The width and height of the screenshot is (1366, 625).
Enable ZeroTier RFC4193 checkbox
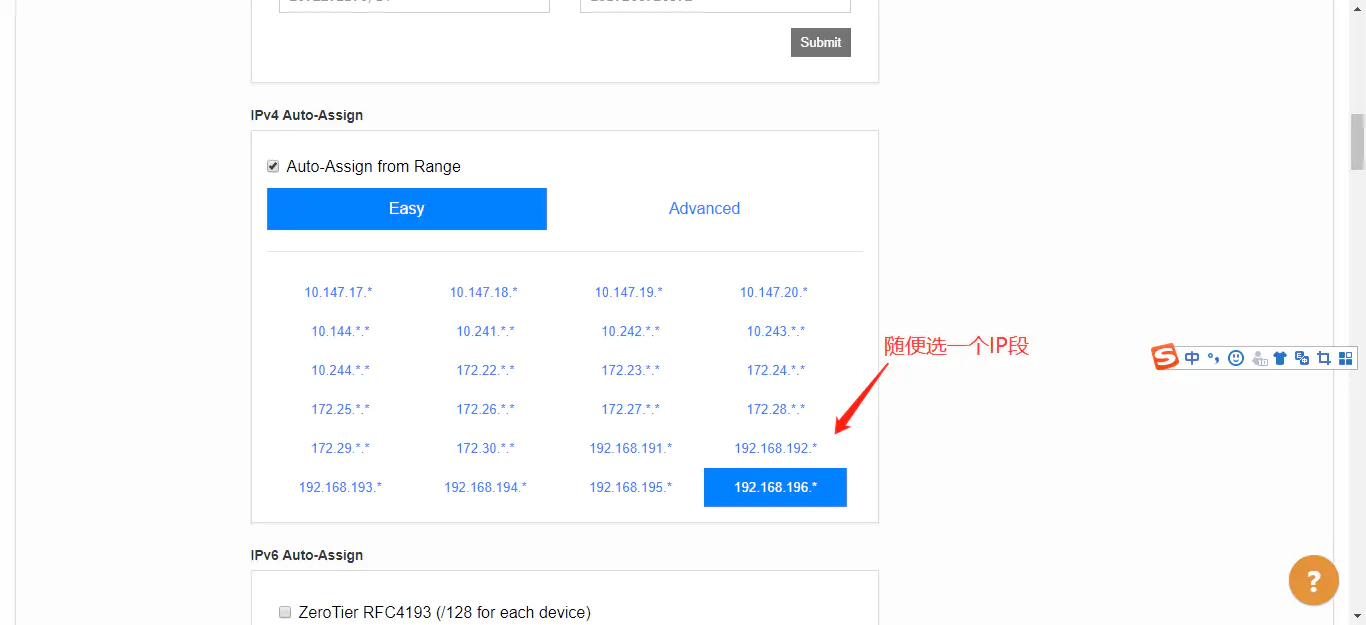pyautogui.click(x=285, y=612)
